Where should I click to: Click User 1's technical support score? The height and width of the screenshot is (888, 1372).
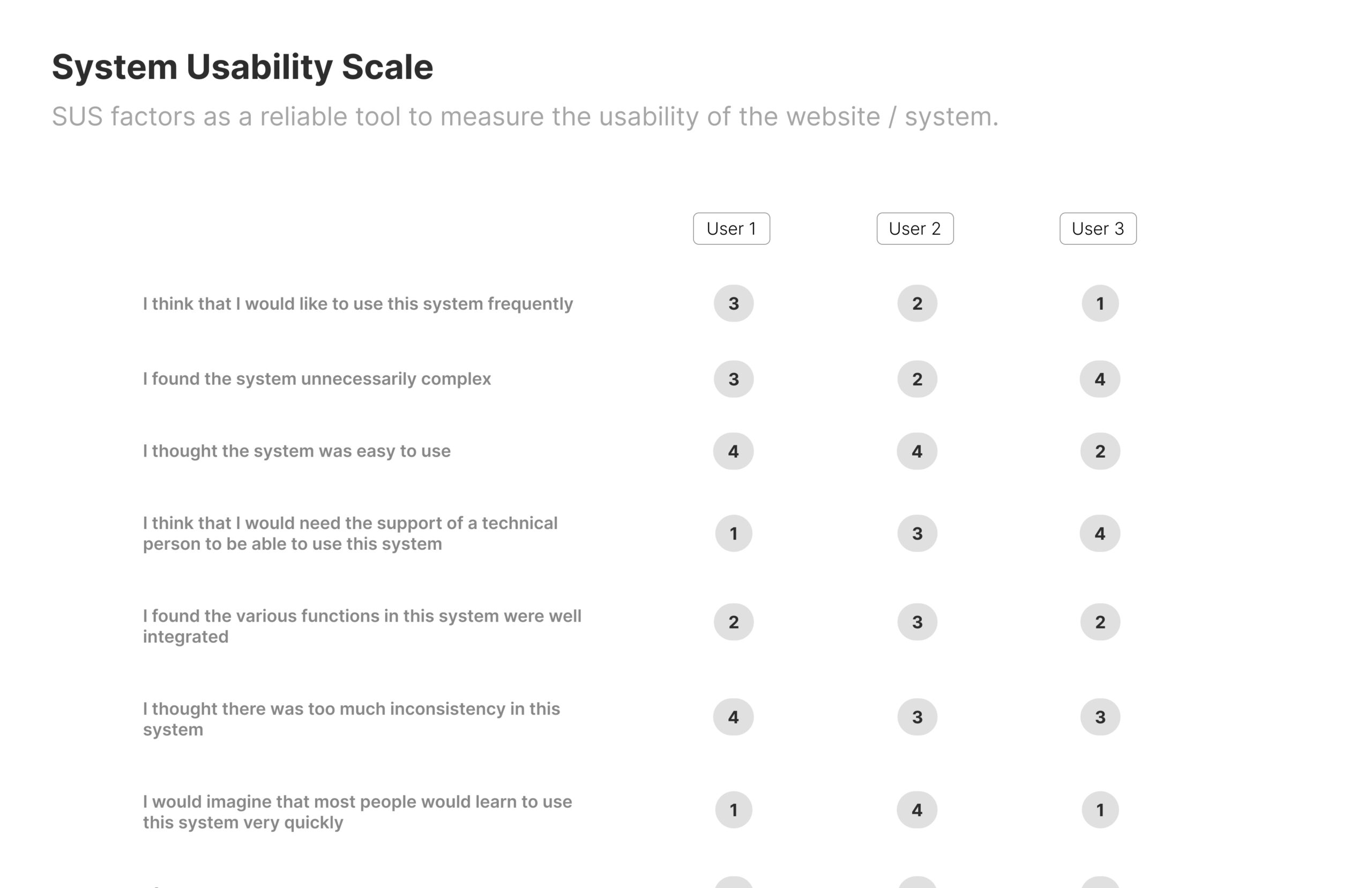[x=733, y=533]
